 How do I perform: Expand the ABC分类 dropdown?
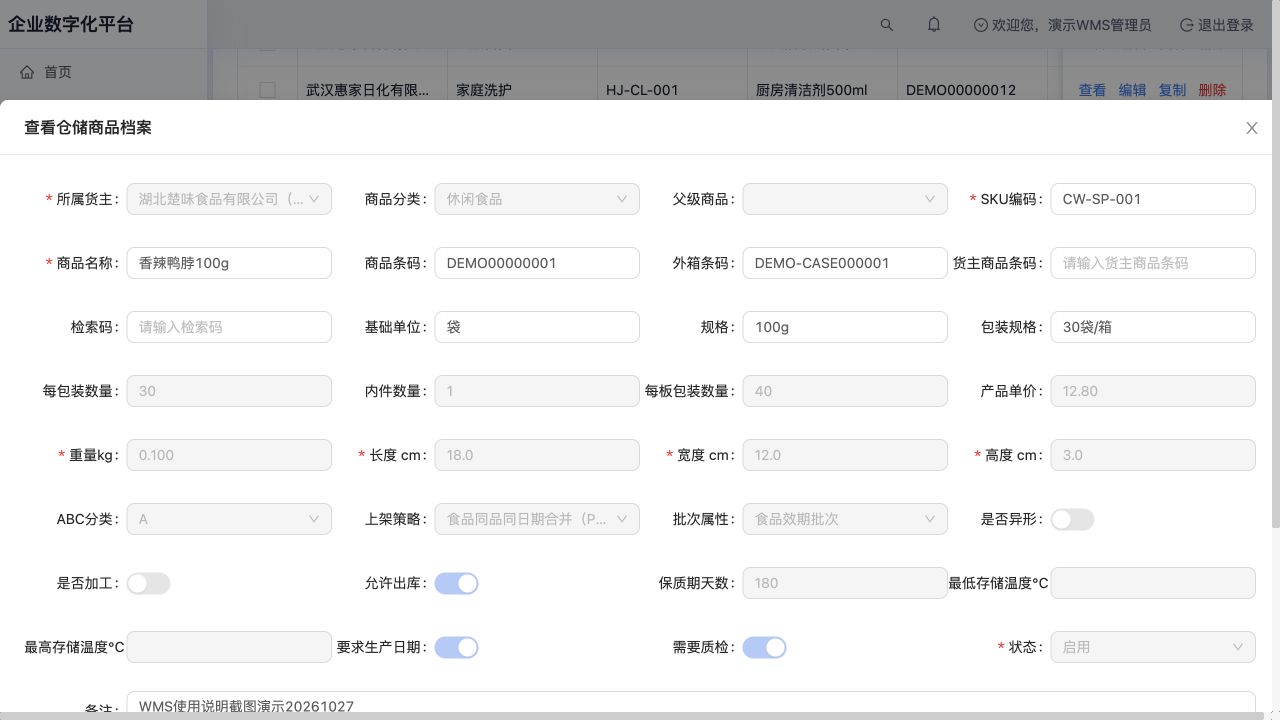229,519
